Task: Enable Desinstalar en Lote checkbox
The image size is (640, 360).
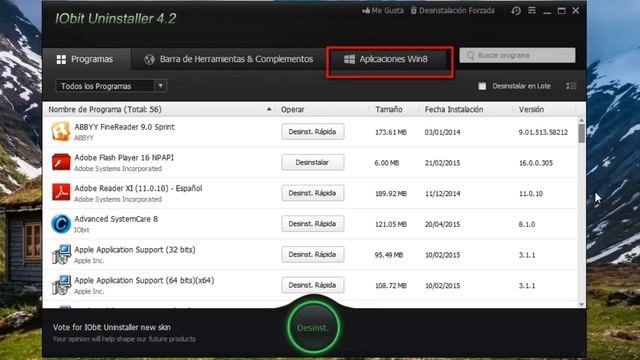Action: click(x=482, y=86)
